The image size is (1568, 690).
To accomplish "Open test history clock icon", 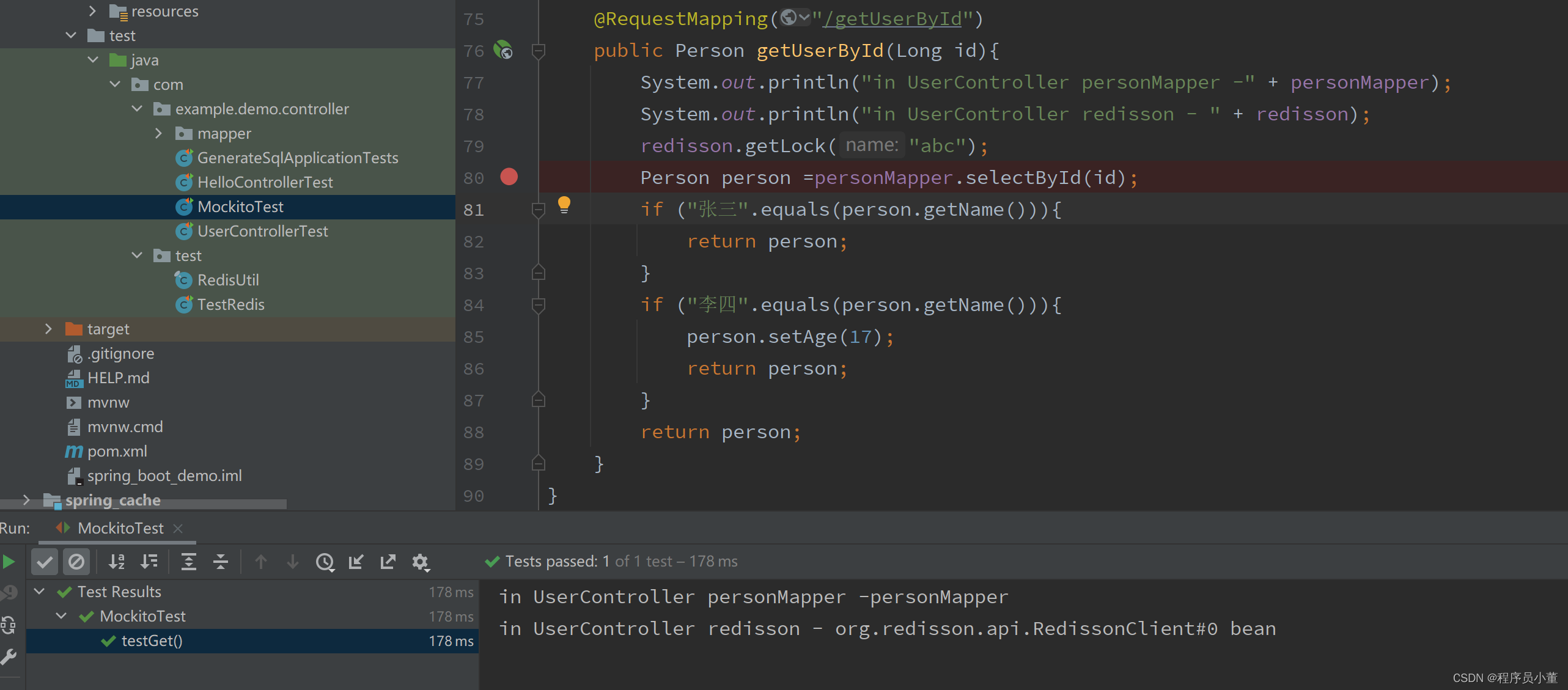I will click(x=325, y=562).
